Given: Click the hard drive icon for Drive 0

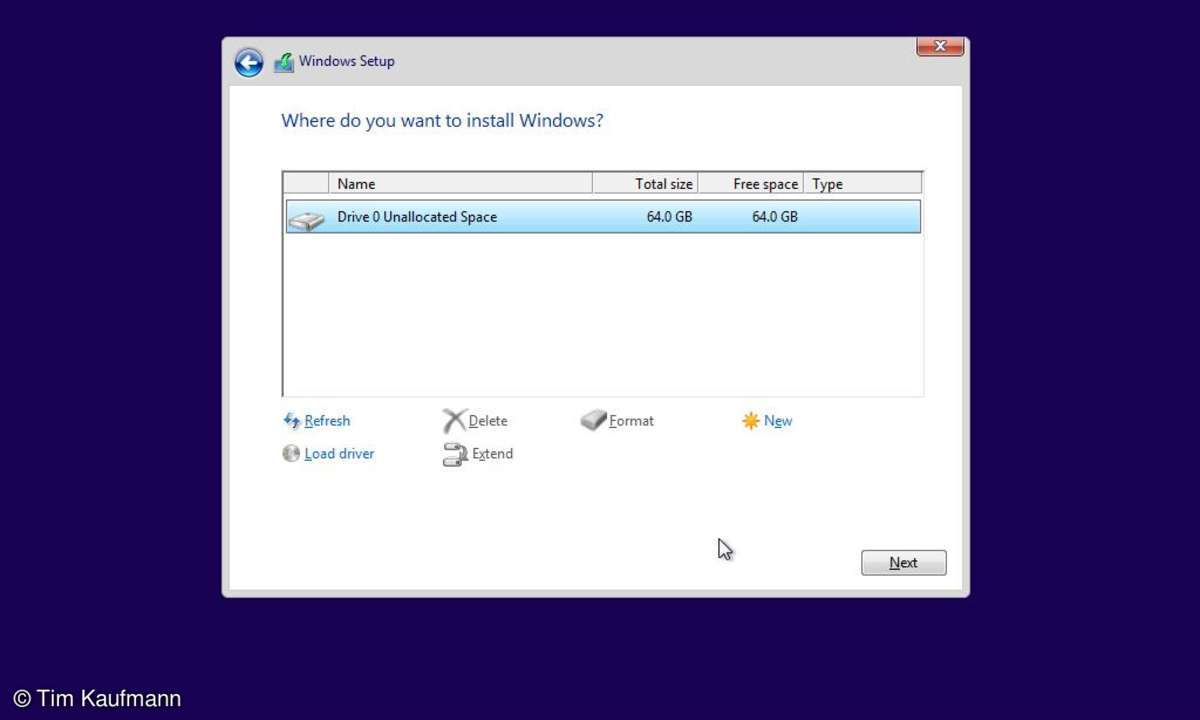Looking at the screenshot, I should click(307, 219).
